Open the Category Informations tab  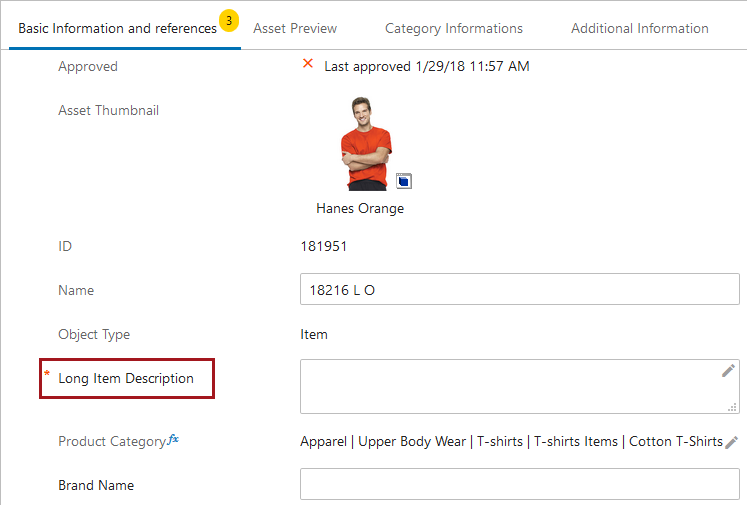[453, 28]
